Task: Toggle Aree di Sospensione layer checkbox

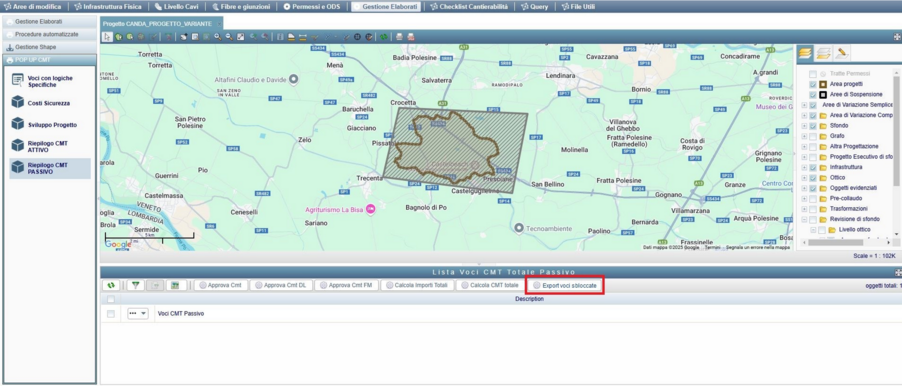Action: [812, 95]
